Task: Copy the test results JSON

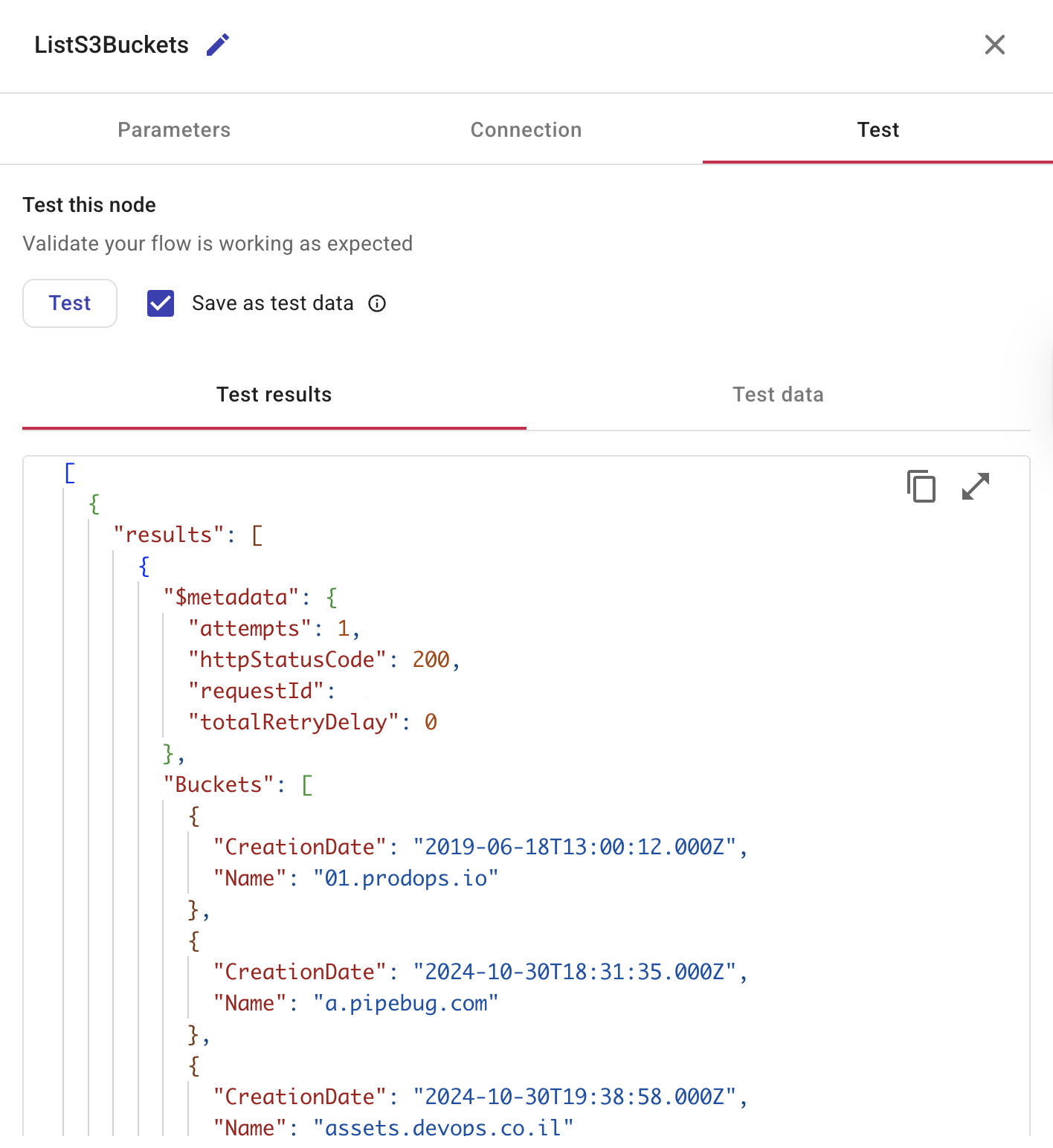Action: coord(921,486)
